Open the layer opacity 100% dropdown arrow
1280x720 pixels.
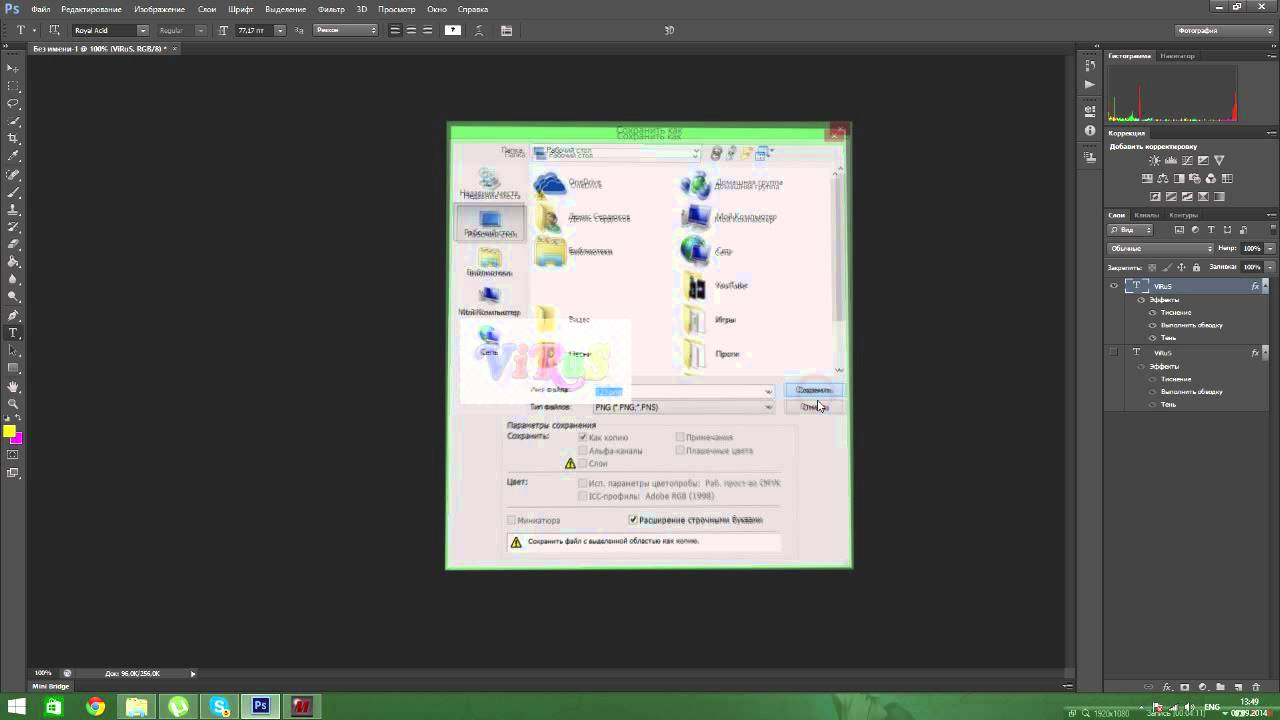tap(1270, 248)
